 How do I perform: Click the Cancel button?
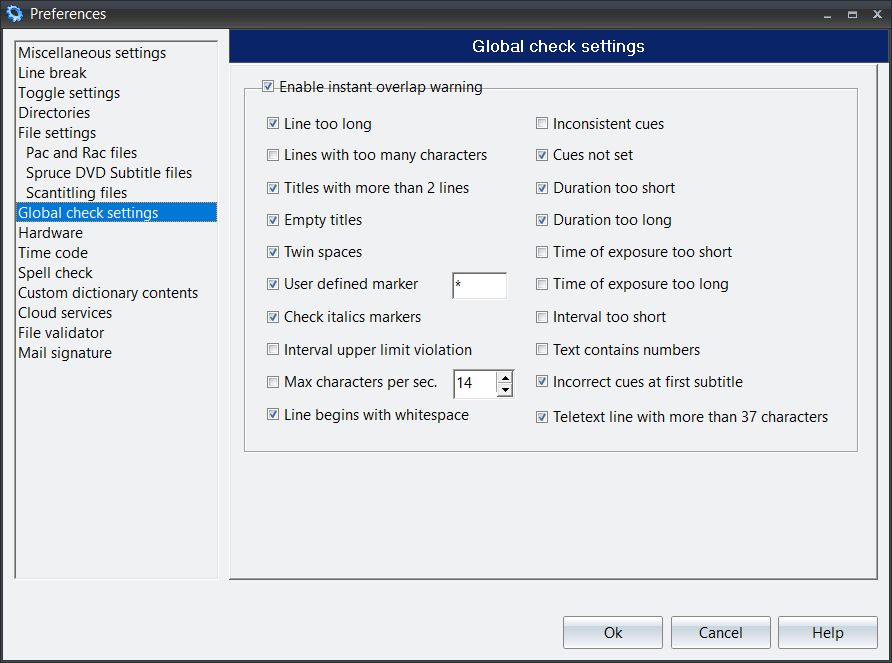(720, 632)
